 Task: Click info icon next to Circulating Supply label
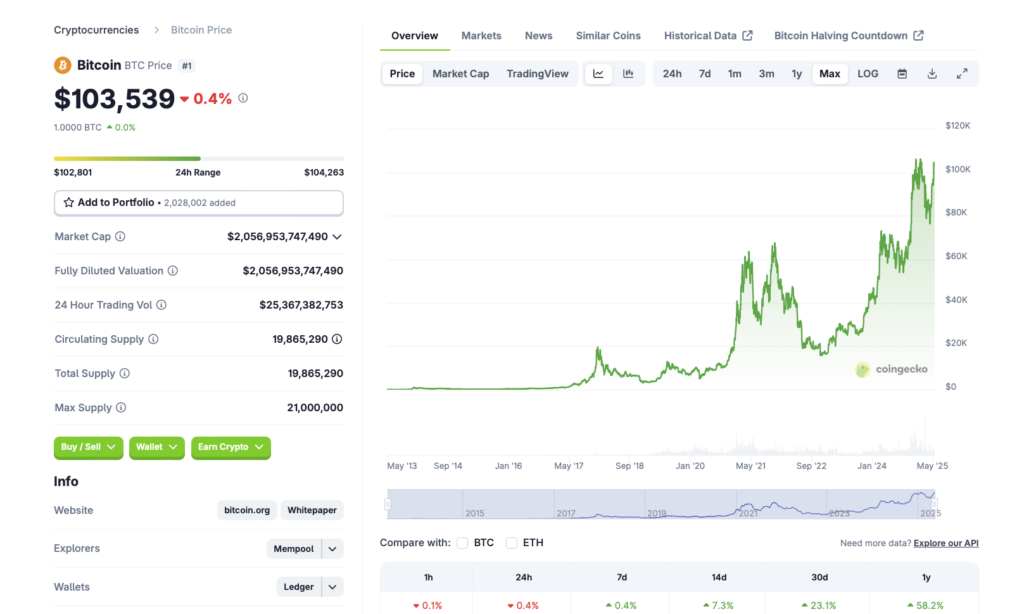[153, 339]
